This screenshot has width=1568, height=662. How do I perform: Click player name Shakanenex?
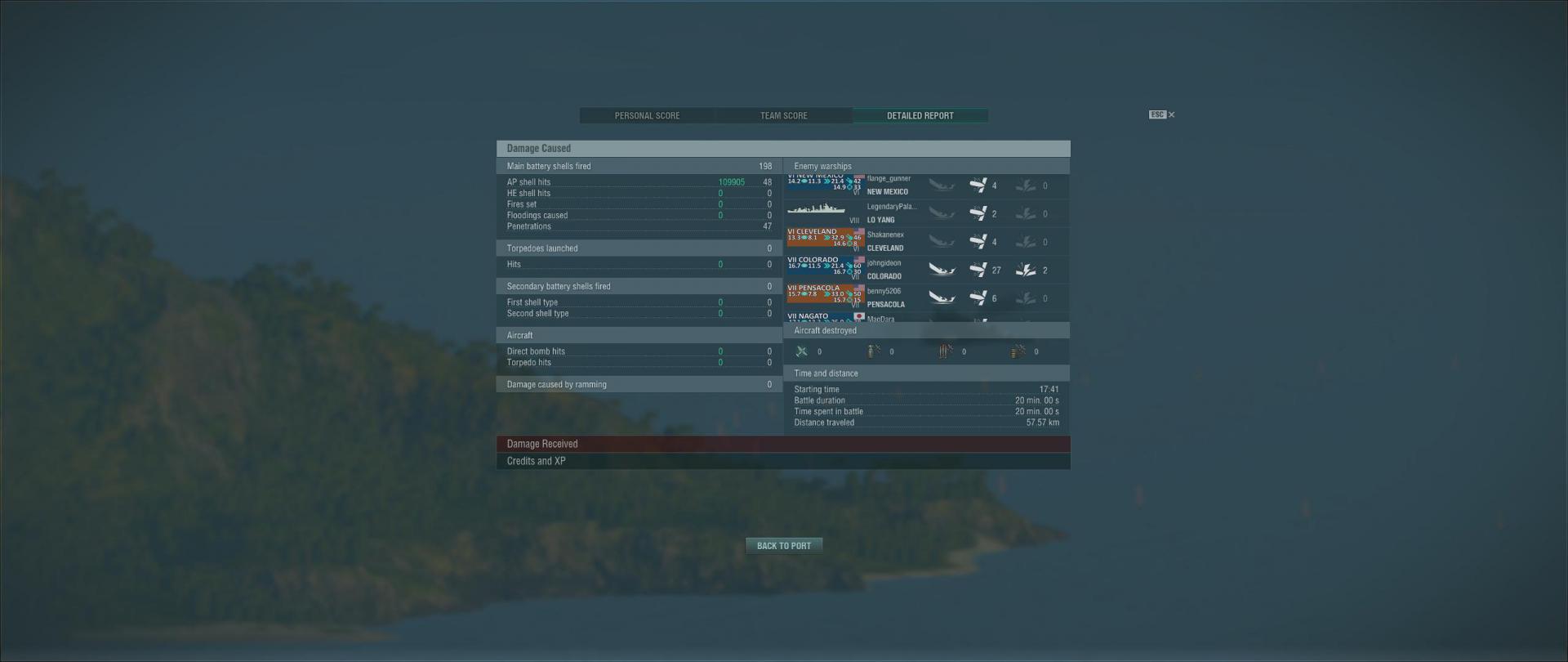pos(885,235)
